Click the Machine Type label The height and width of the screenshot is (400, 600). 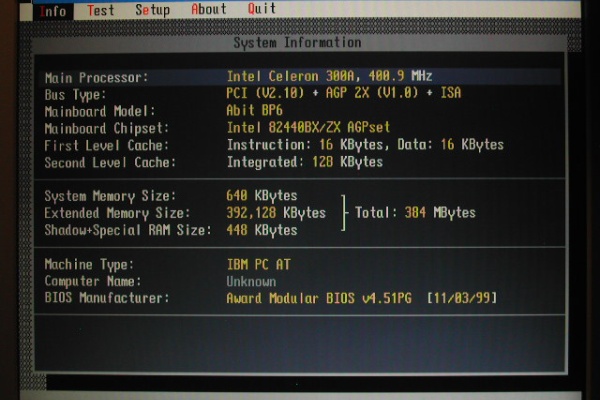click(x=89, y=264)
